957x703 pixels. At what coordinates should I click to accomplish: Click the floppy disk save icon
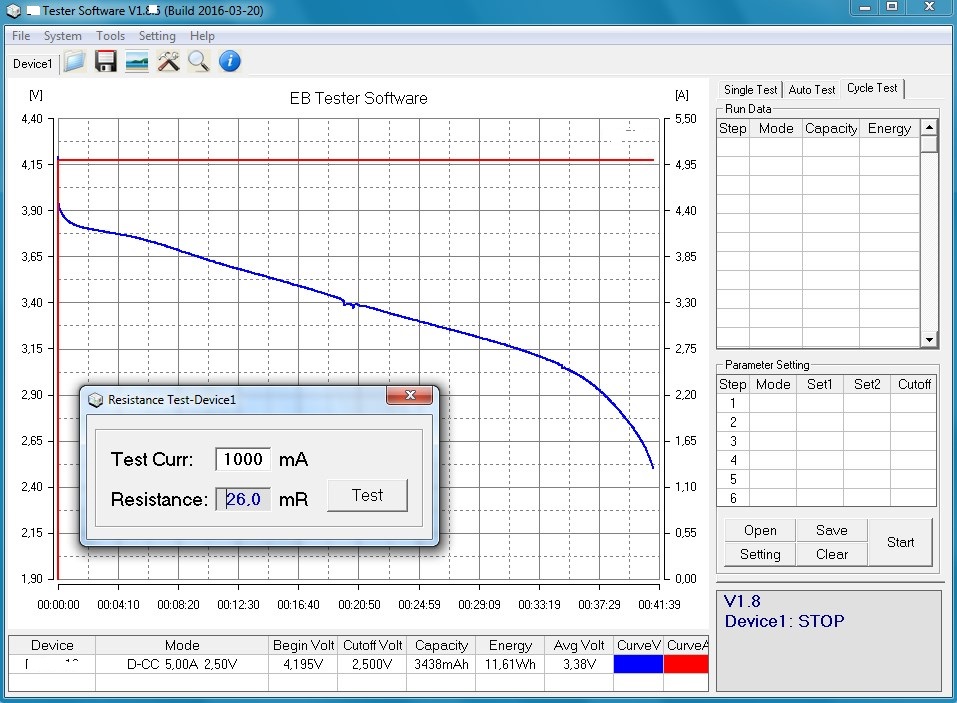pyautogui.click(x=106, y=62)
